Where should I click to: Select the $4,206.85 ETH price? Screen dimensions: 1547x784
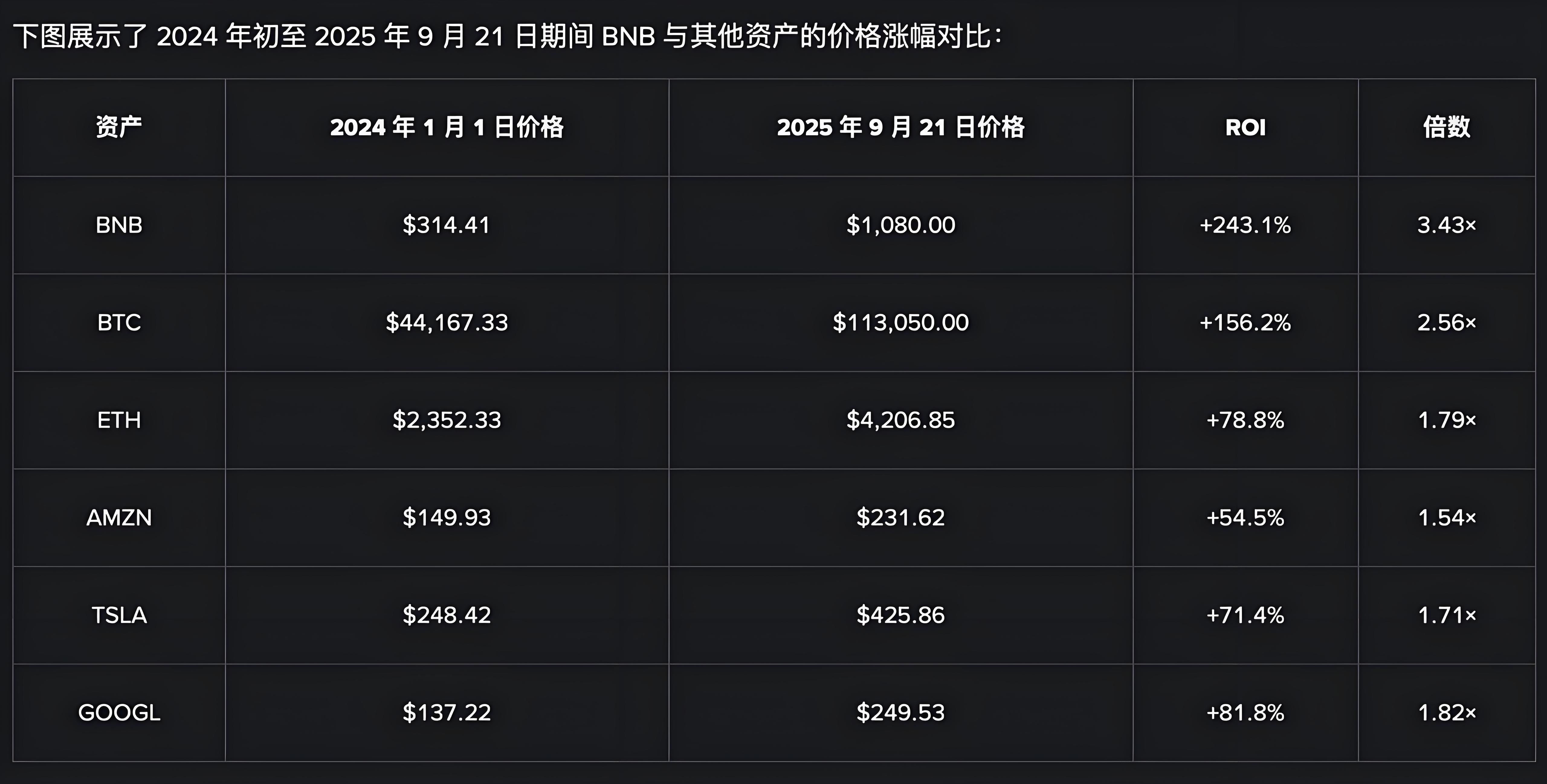pyautogui.click(x=900, y=419)
